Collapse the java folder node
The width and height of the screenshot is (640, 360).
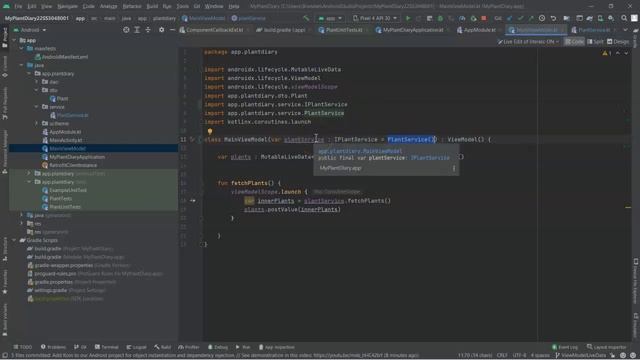tap(22, 65)
